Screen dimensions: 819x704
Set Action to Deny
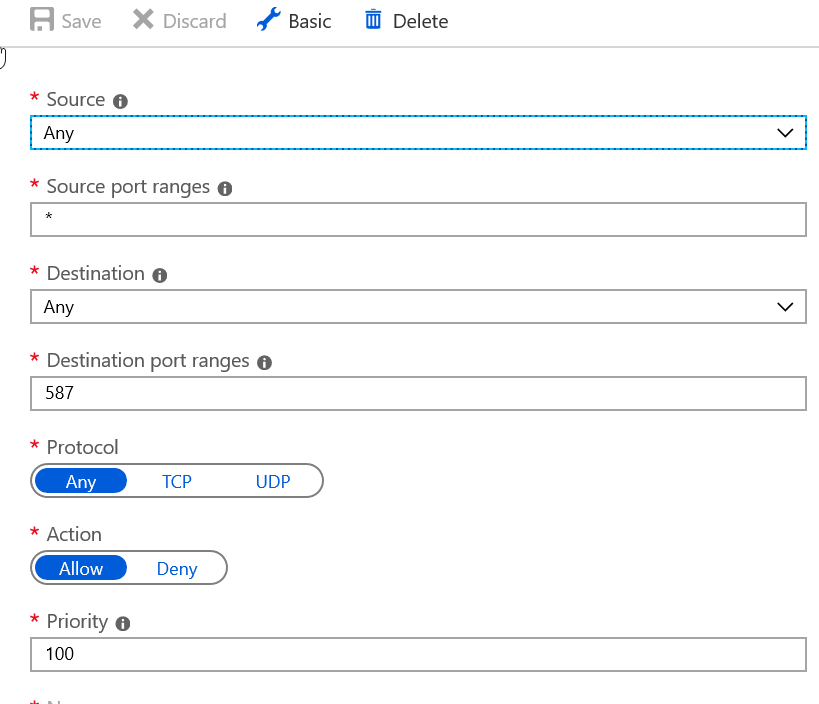[x=177, y=569]
